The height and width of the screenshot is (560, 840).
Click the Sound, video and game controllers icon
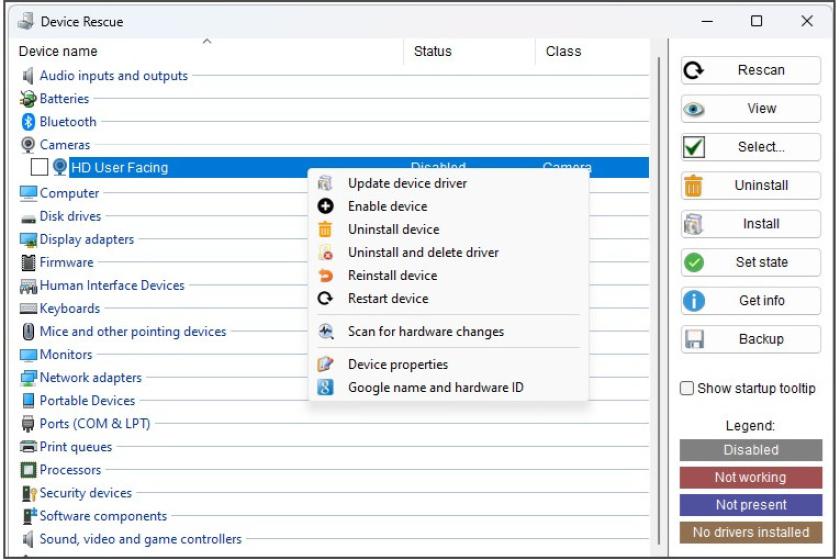pos(28,539)
